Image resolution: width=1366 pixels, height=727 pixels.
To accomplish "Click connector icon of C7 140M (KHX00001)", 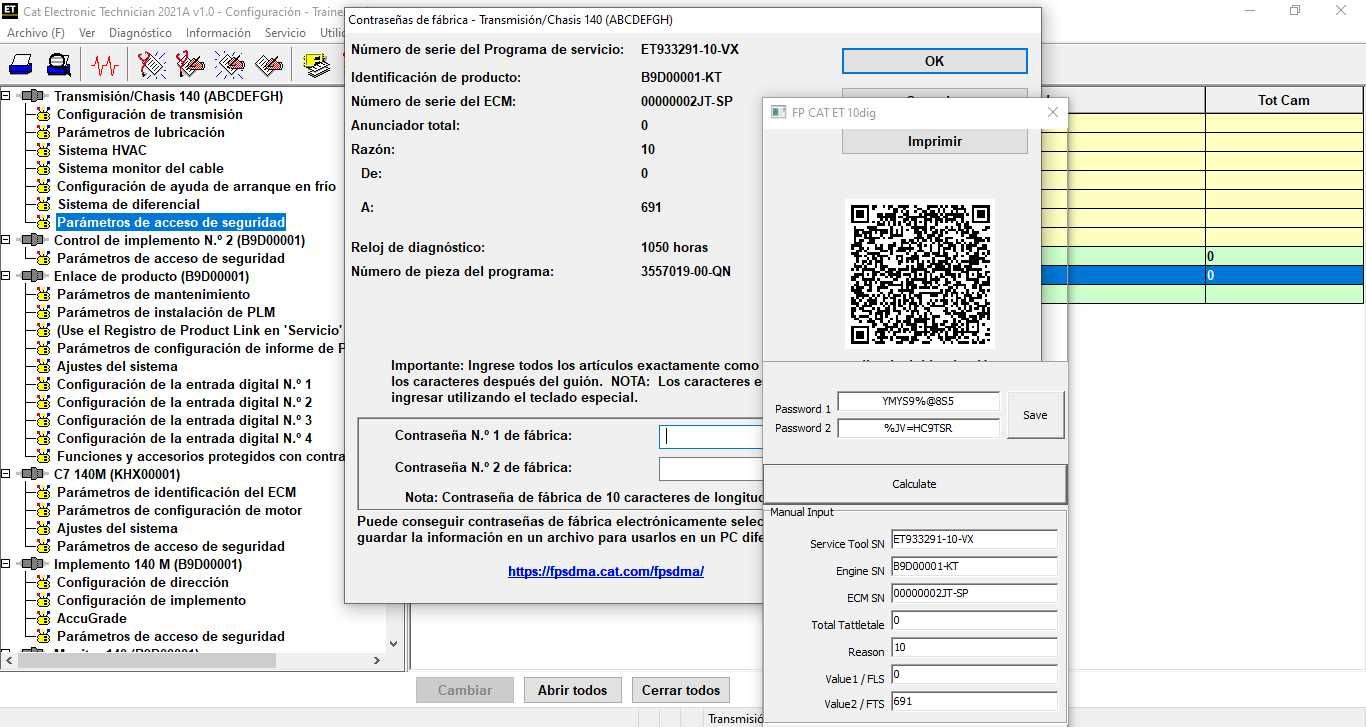I will 34,474.
